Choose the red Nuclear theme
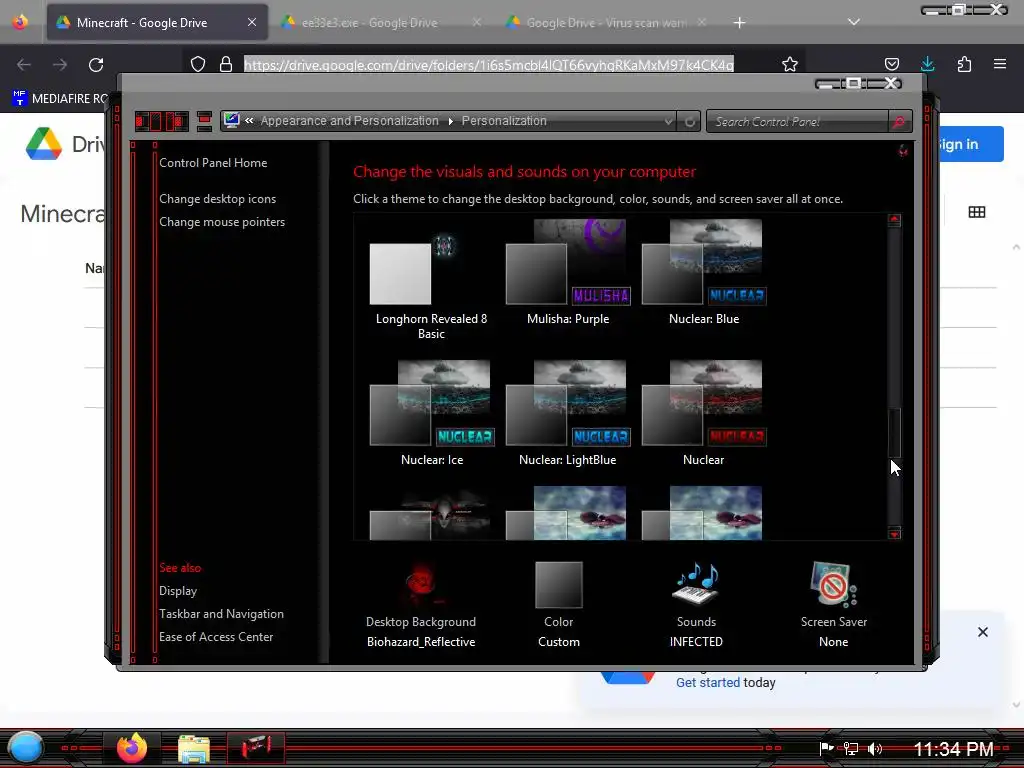Screen dimensions: 1024x768 tap(703, 413)
